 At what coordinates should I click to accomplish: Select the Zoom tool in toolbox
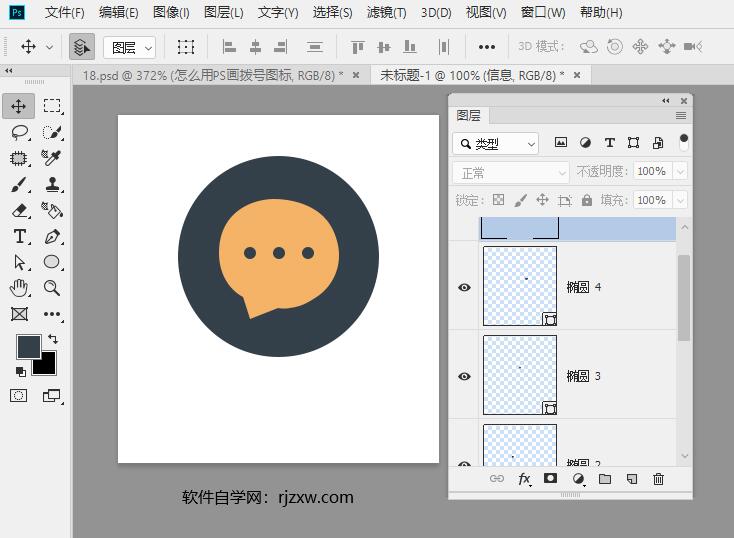52,288
